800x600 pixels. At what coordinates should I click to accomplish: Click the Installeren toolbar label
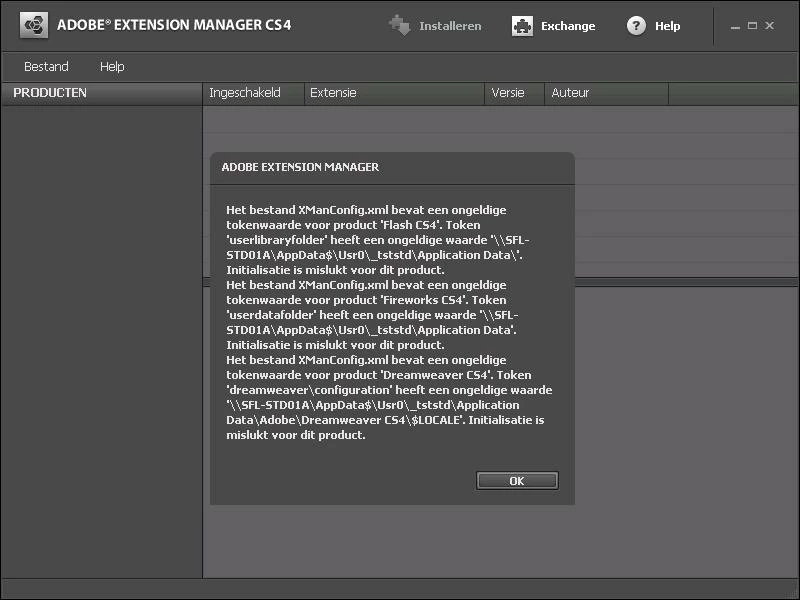(x=450, y=26)
